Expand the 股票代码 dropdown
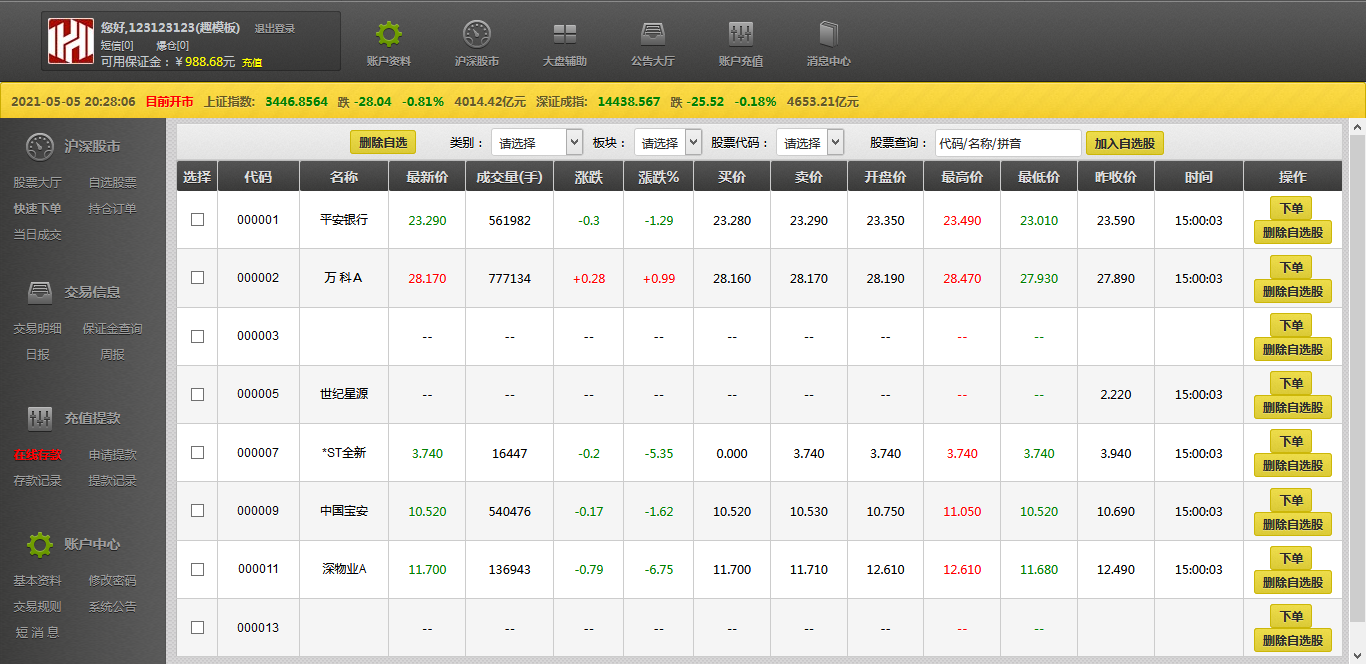 [810, 143]
